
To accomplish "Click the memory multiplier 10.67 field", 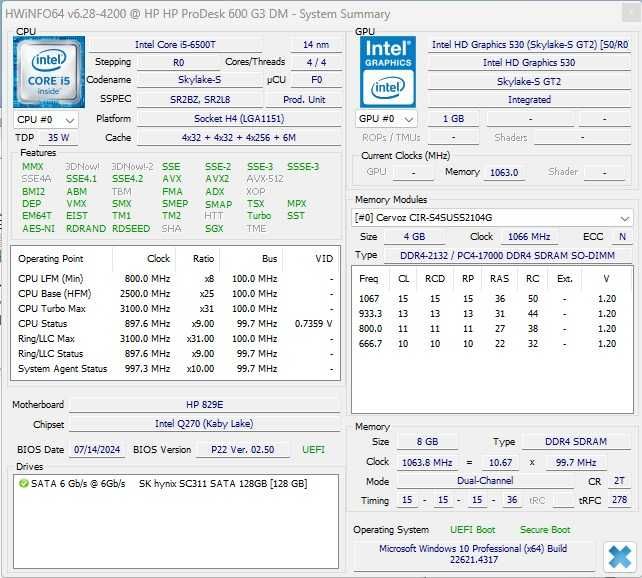I will click(500, 463).
